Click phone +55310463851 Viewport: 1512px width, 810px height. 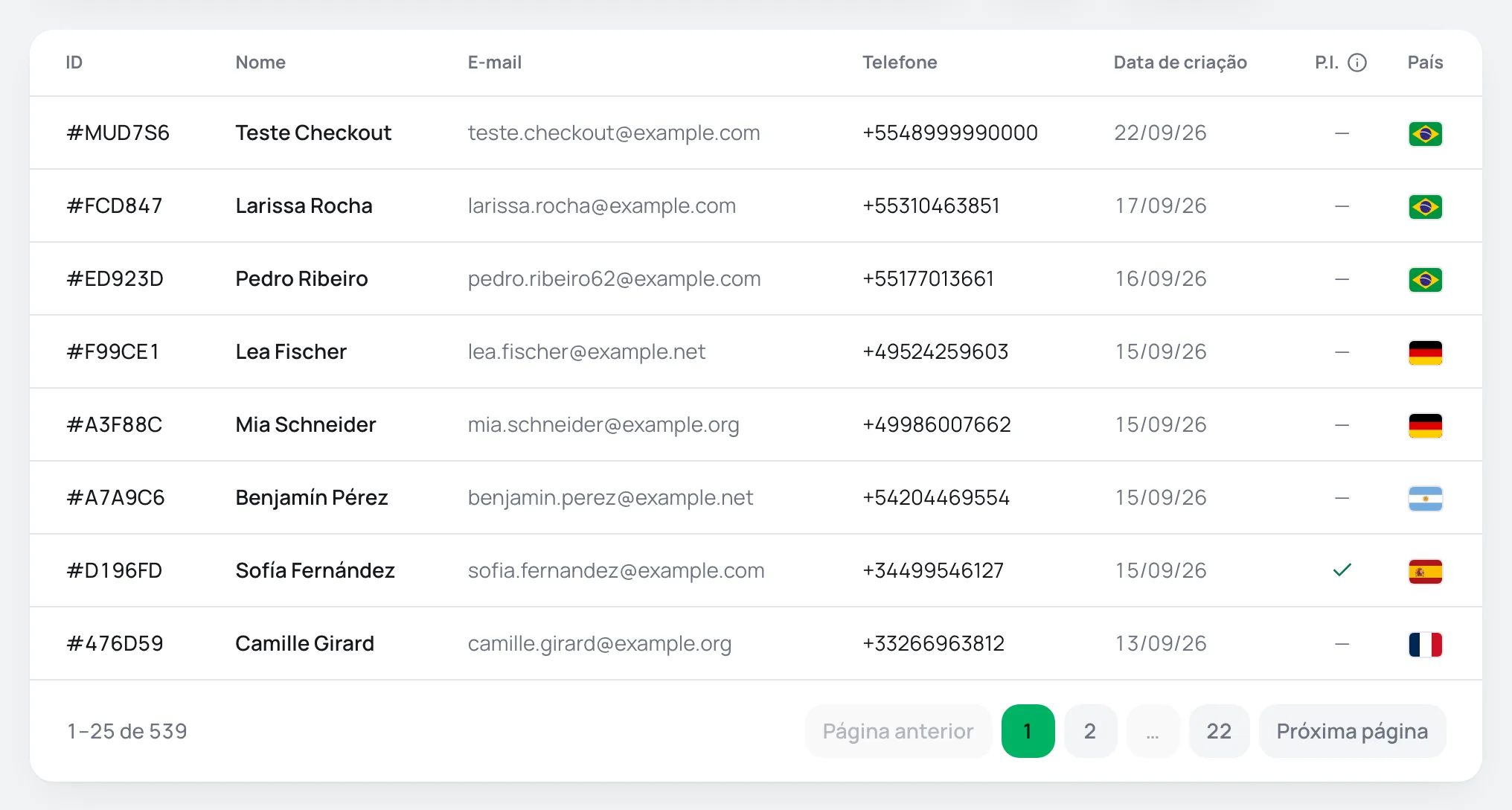click(931, 205)
